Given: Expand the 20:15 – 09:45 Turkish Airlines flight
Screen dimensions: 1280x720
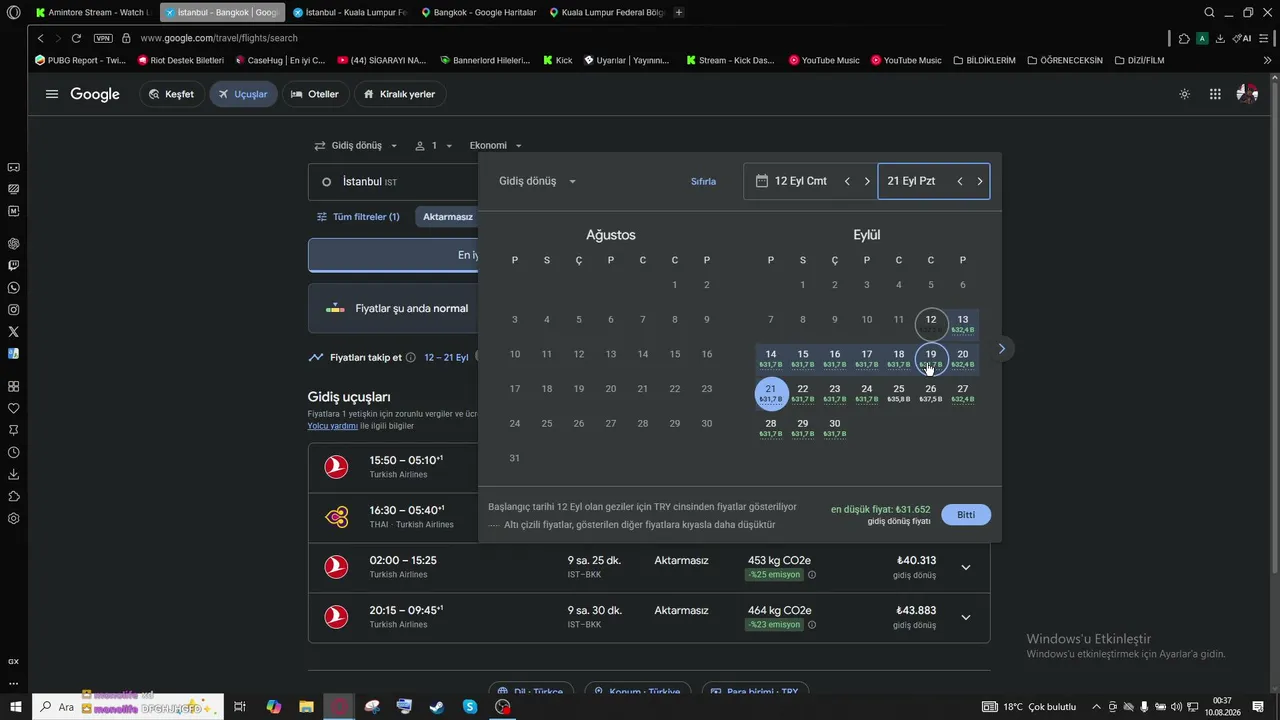Looking at the screenshot, I should (965, 618).
